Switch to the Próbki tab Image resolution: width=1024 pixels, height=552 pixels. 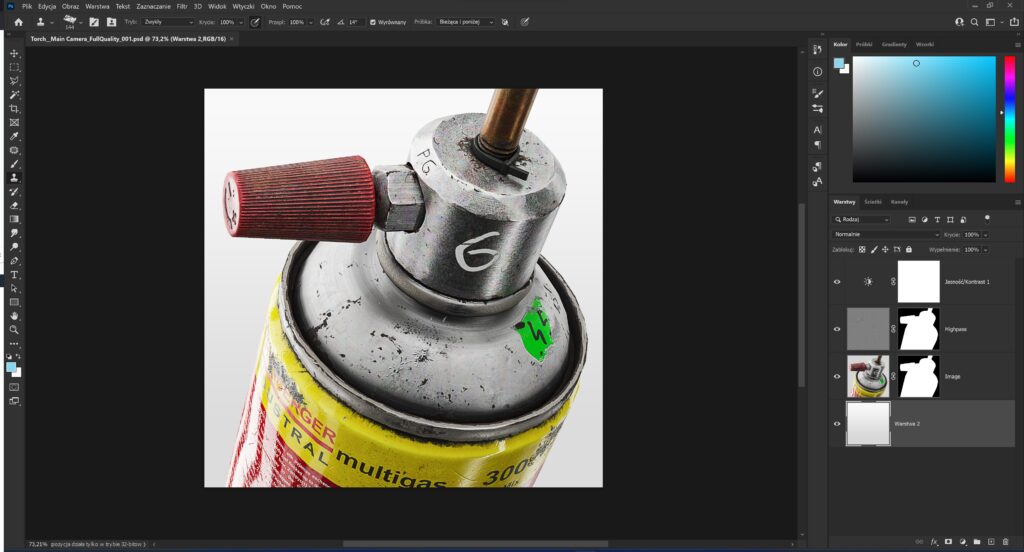pos(864,44)
